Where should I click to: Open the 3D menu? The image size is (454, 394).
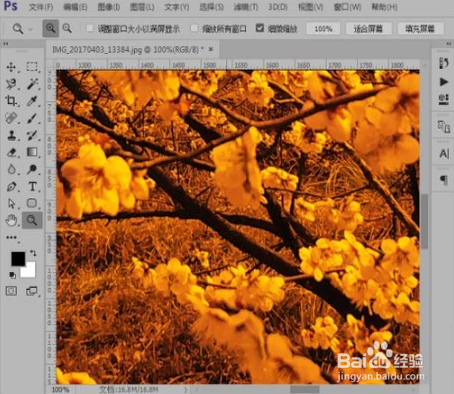tap(278, 7)
